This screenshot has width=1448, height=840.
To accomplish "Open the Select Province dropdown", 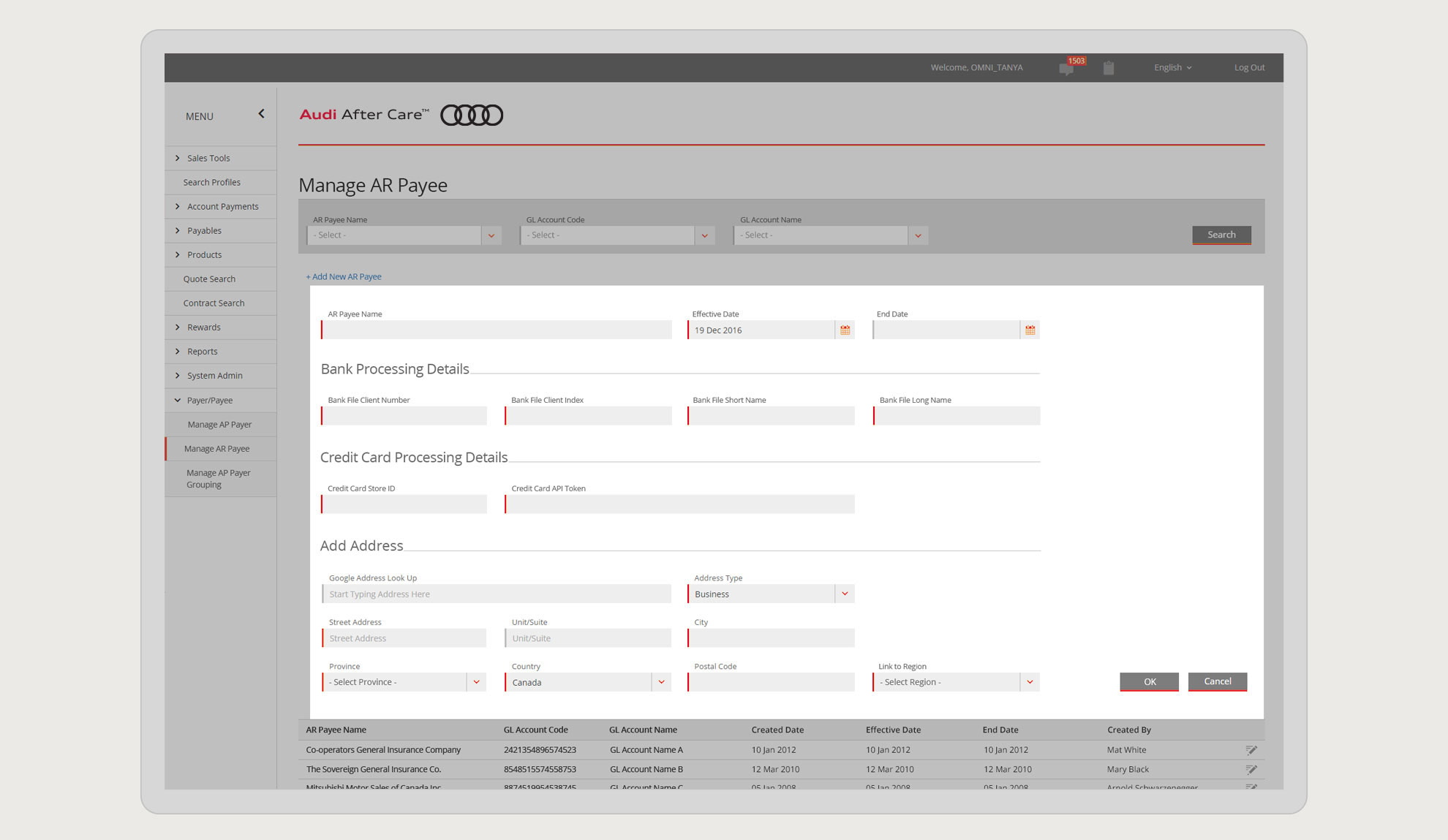I will pos(404,682).
